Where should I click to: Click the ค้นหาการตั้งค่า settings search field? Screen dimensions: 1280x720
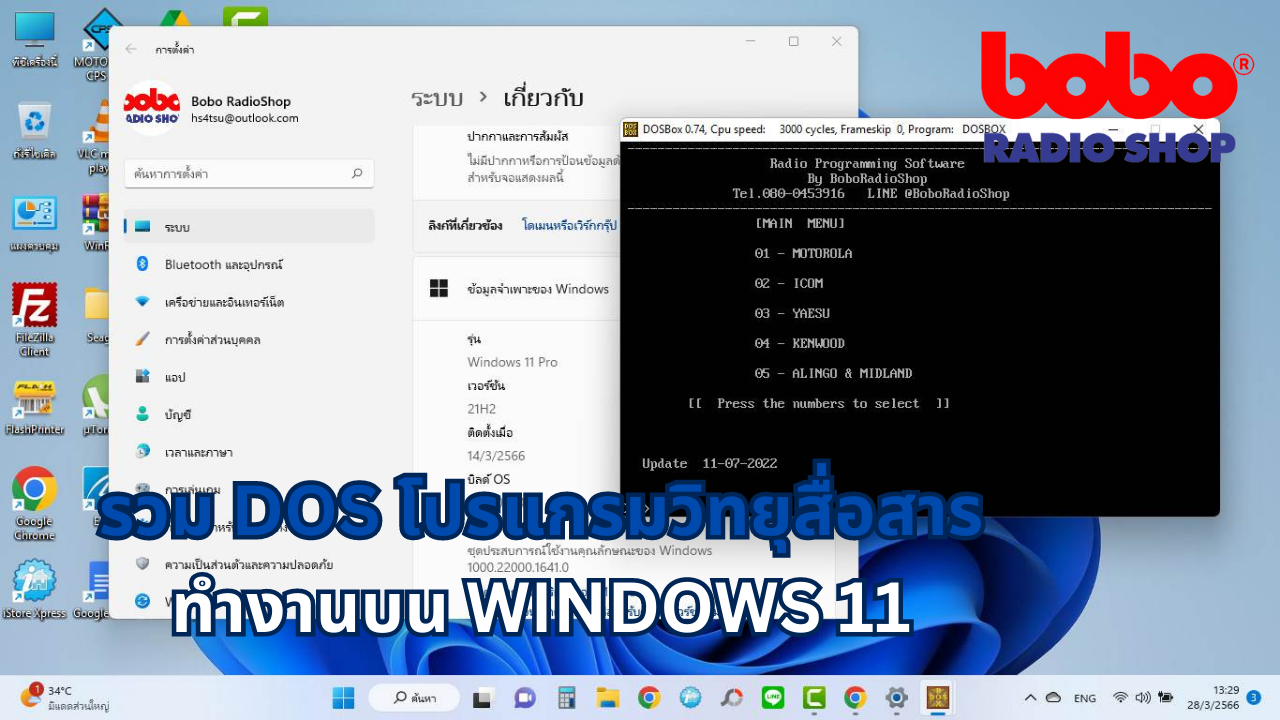click(249, 173)
